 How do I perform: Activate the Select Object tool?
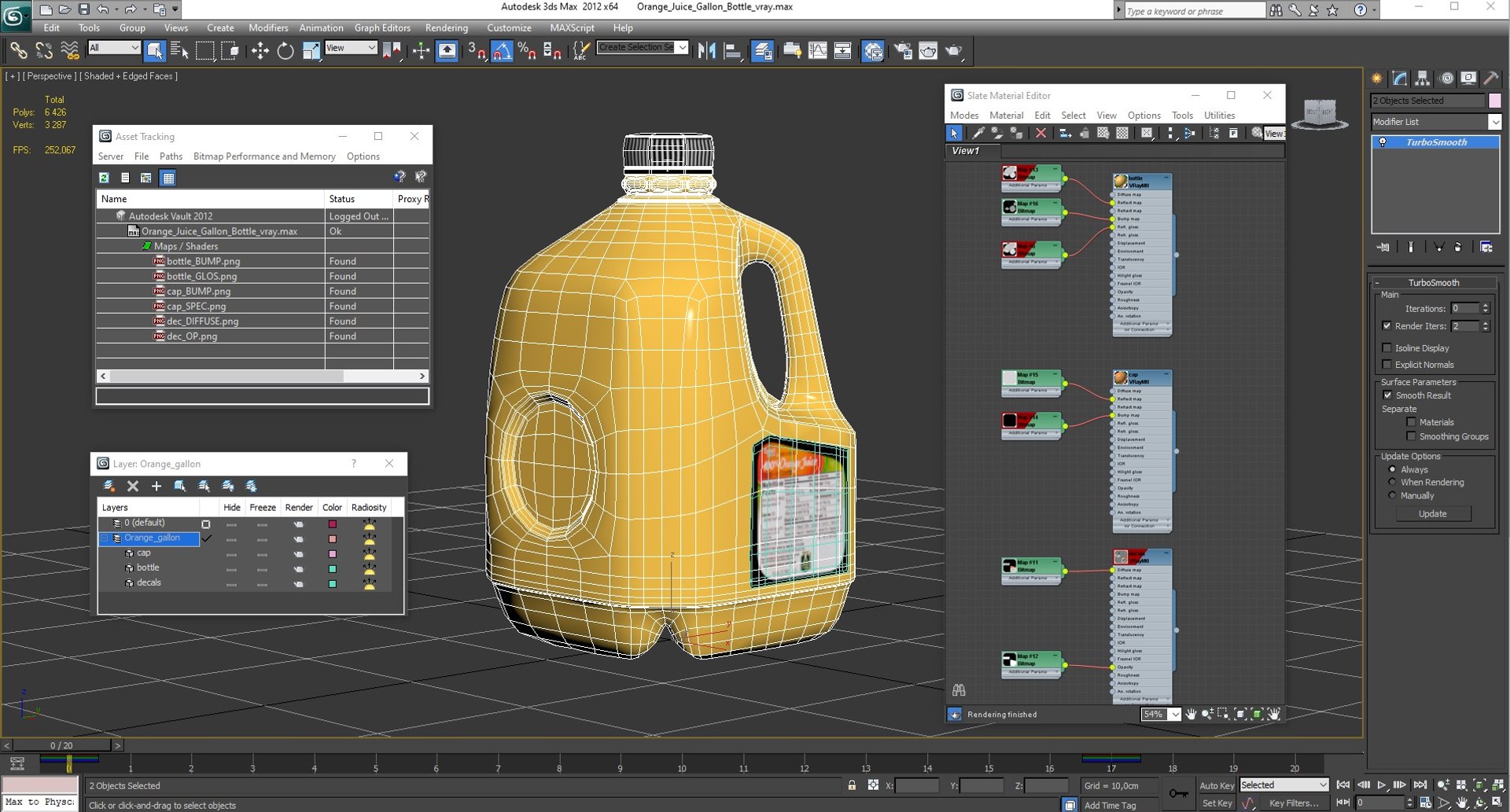pos(154,51)
